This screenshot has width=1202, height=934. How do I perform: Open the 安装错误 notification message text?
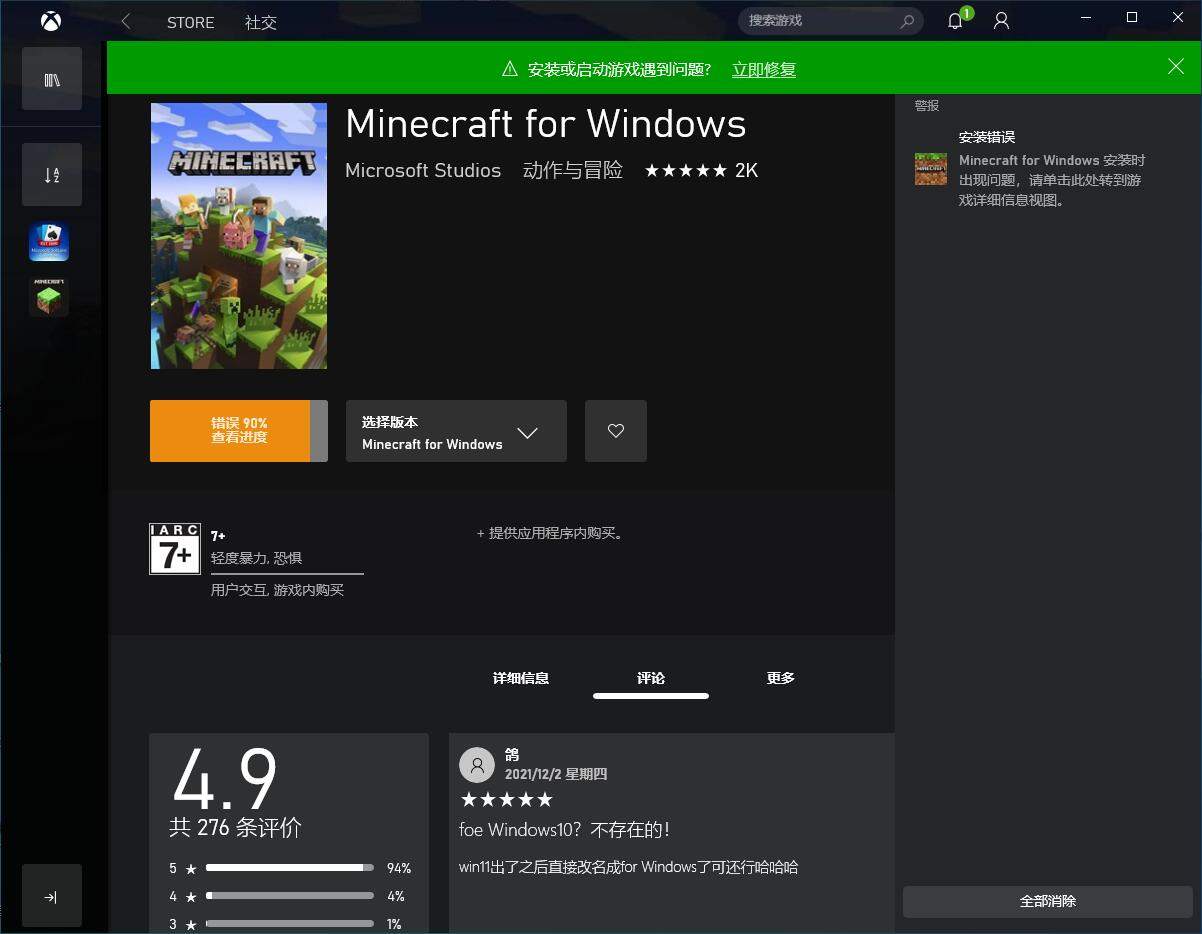[x=1052, y=180]
